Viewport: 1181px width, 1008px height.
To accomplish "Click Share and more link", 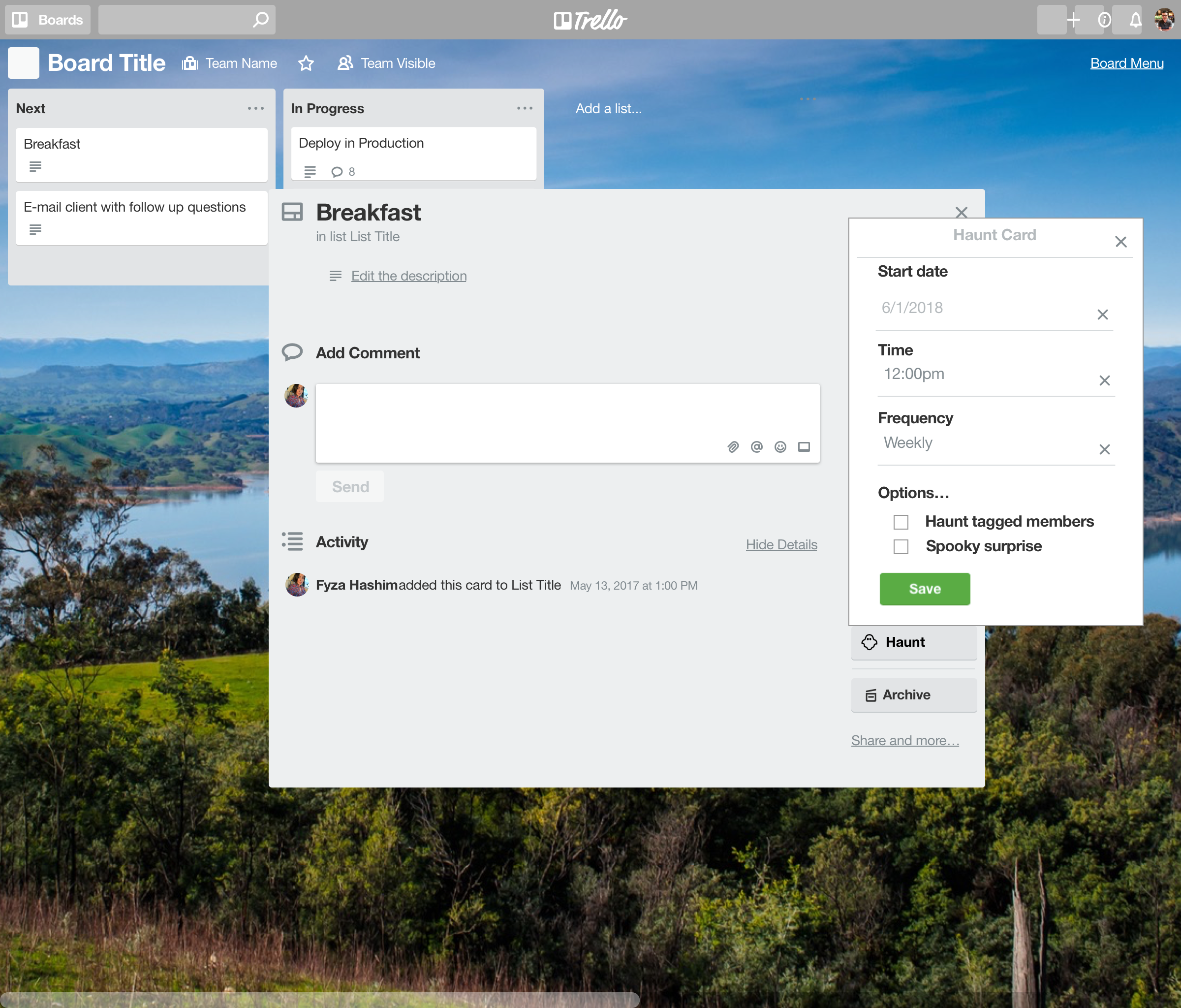I will [x=905, y=741].
